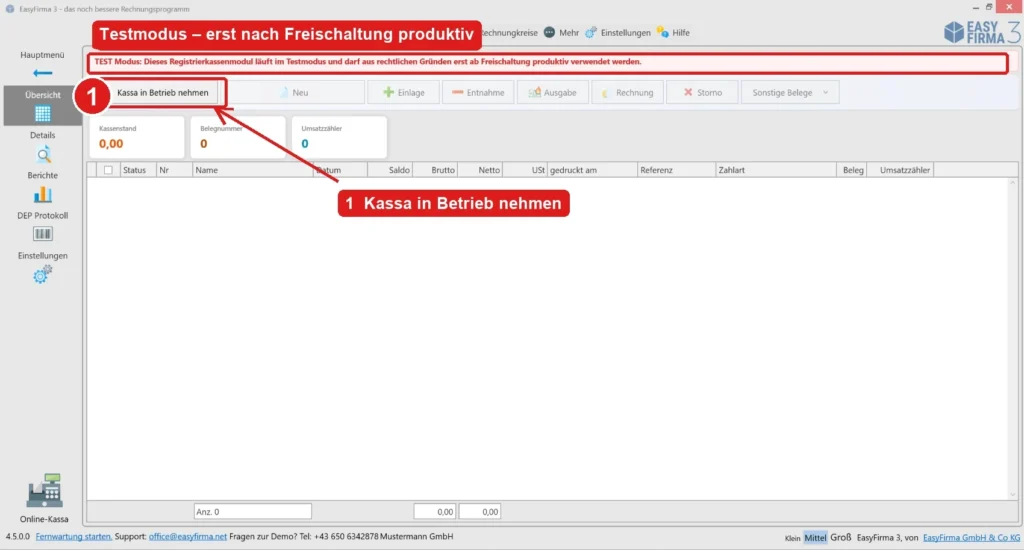Open Details magnifier in sidebar

click(x=43, y=155)
